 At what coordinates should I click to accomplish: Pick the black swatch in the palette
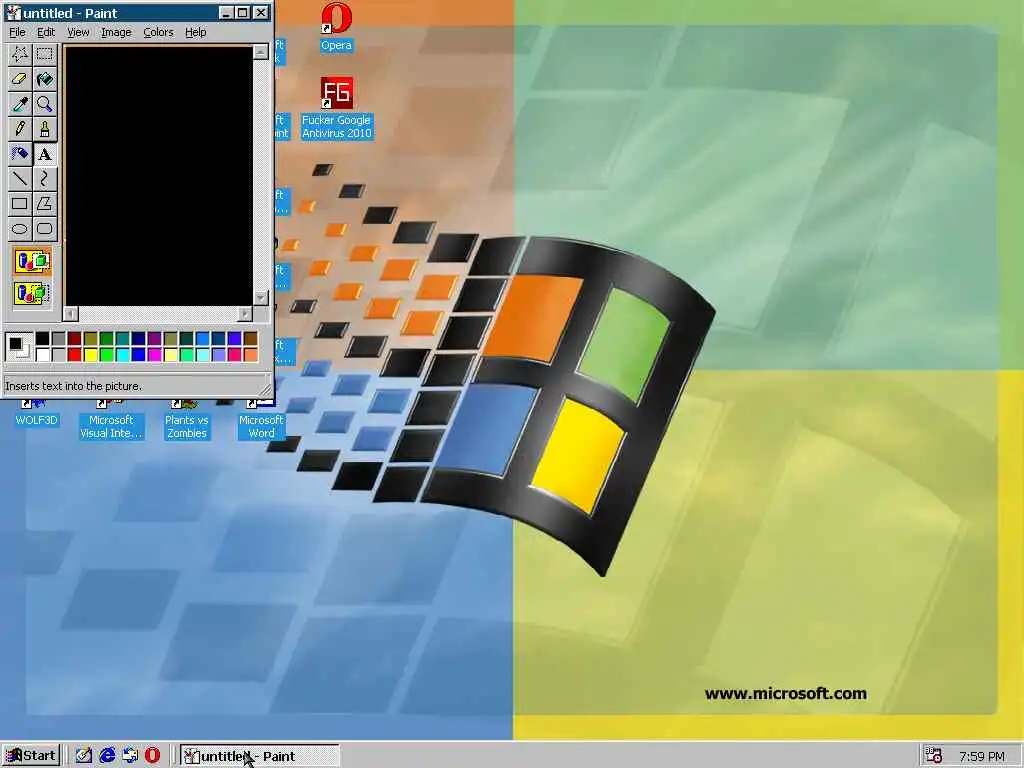(42, 338)
